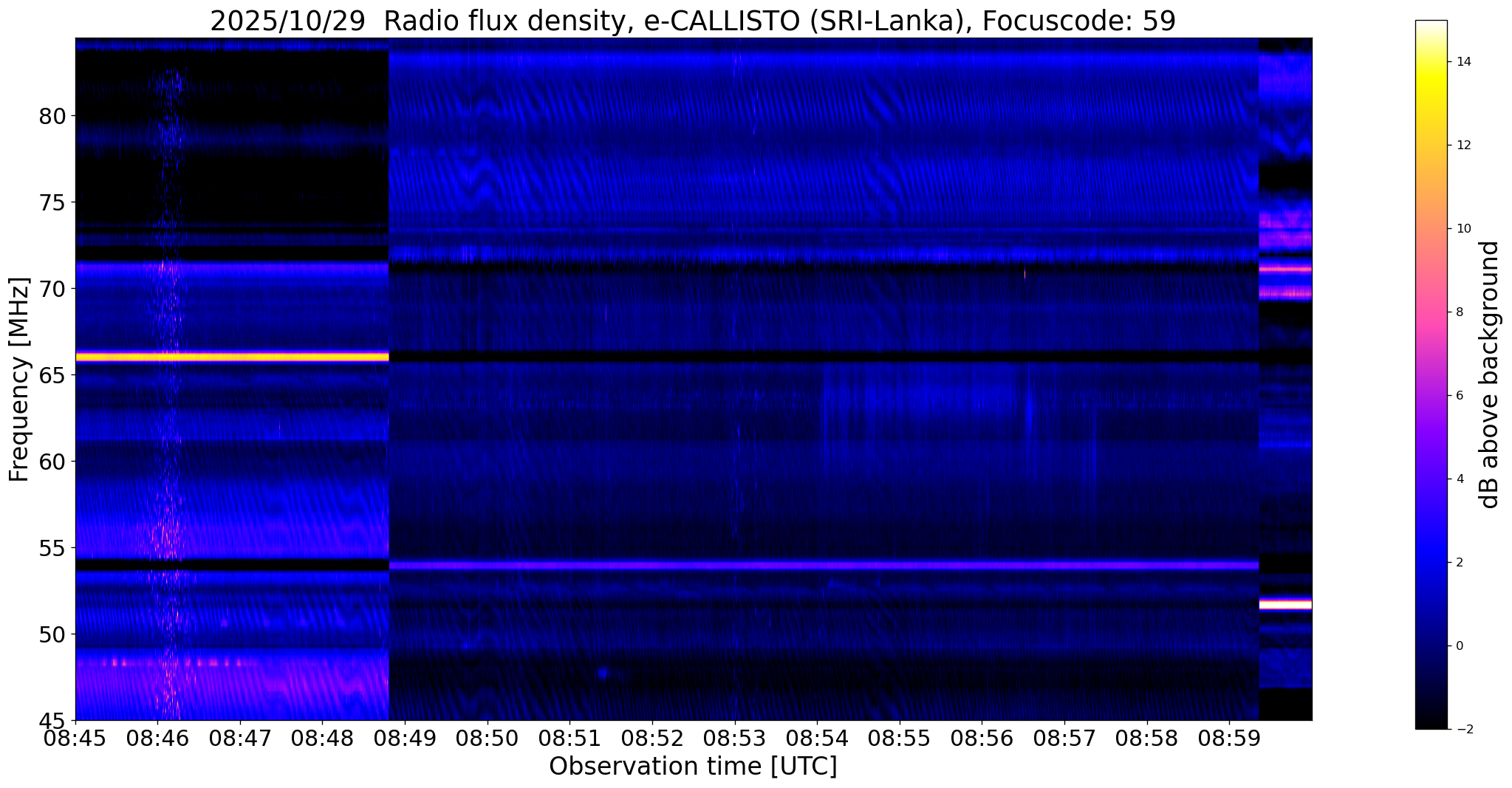Click the 55 MHz frequency tick label
This screenshot has height=788, width=1512.
[x=52, y=548]
